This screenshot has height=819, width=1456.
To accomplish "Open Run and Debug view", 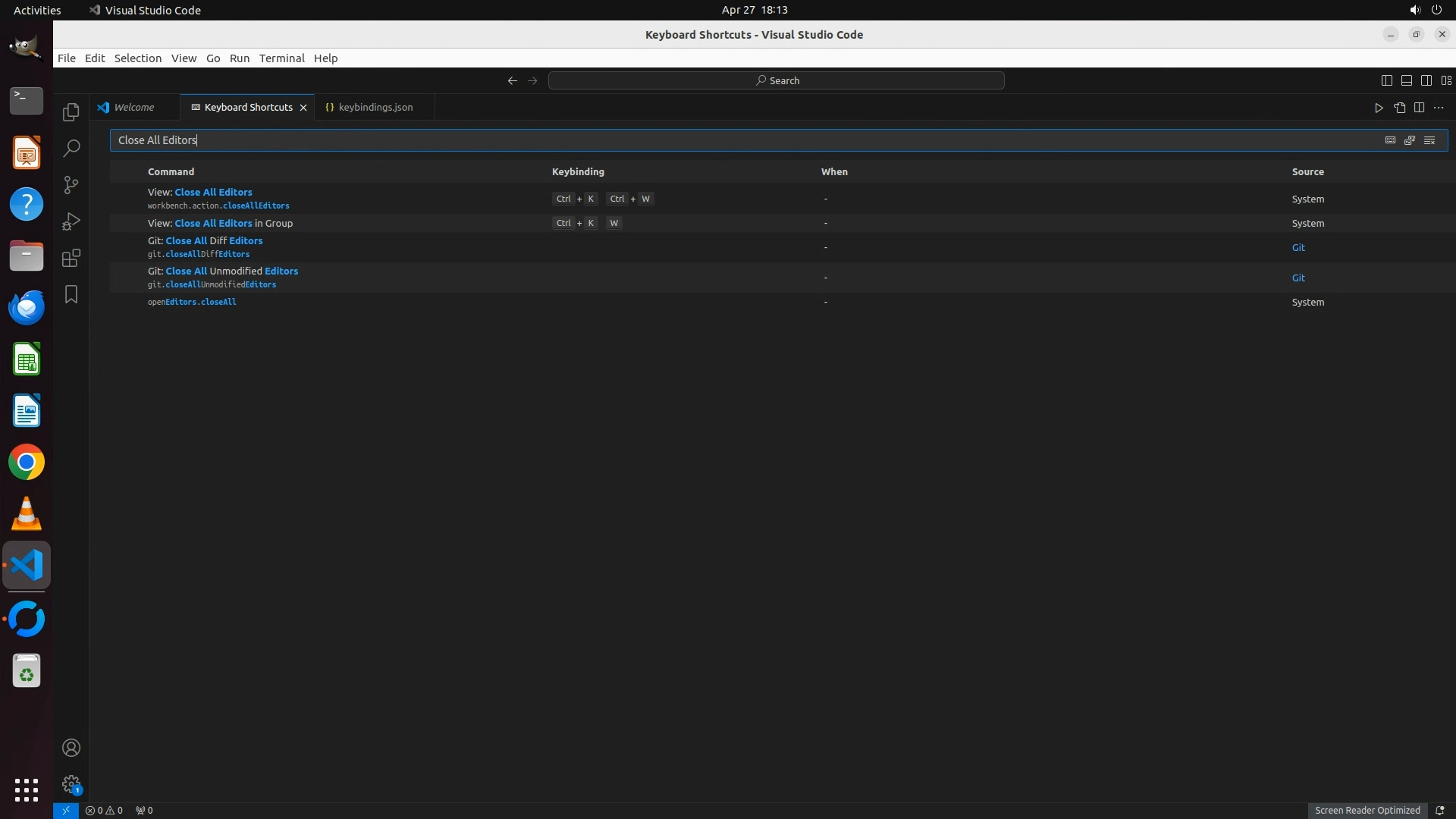I will (x=71, y=221).
